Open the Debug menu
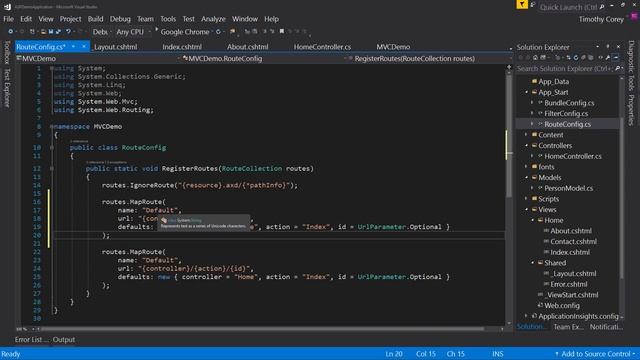 click(x=120, y=19)
